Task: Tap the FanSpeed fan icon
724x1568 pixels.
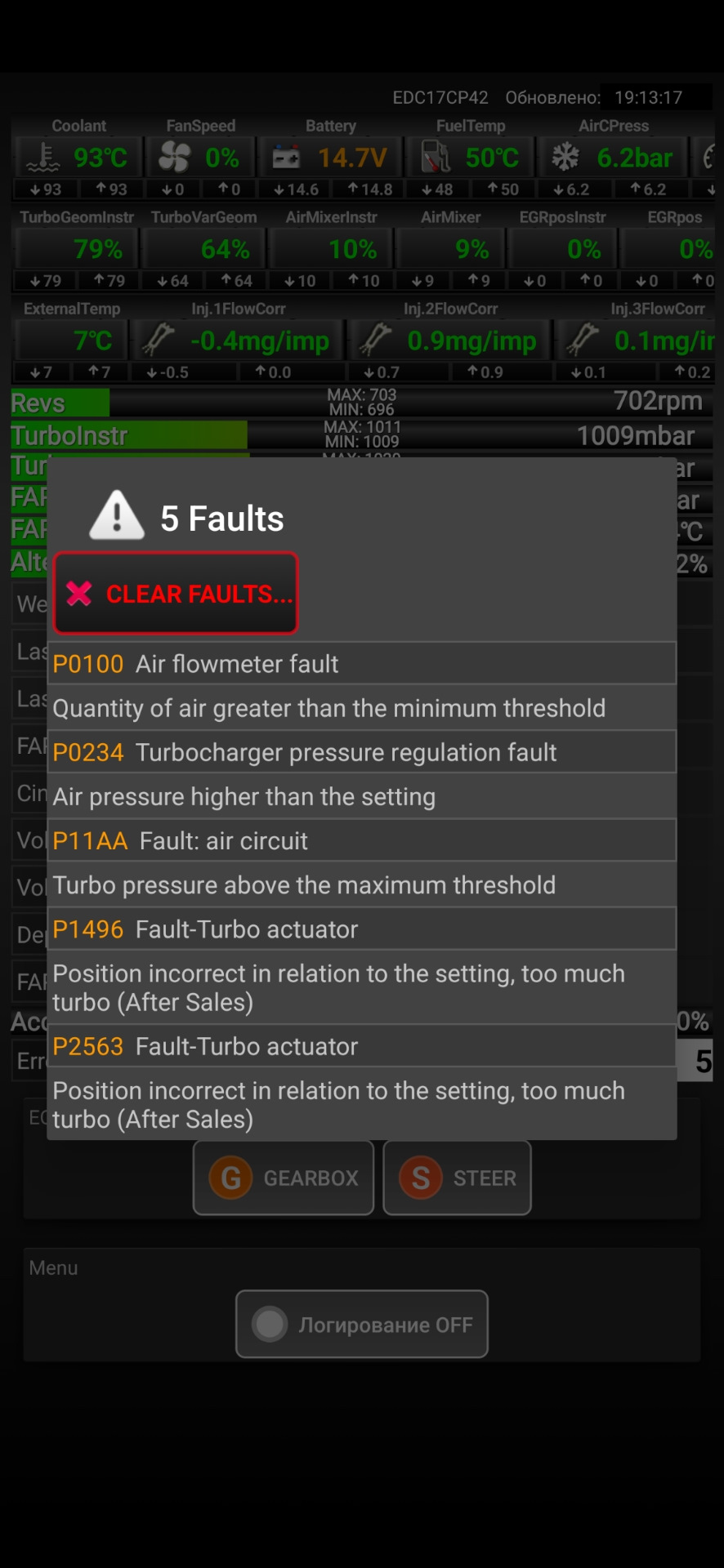Action: pyautogui.click(x=174, y=157)
